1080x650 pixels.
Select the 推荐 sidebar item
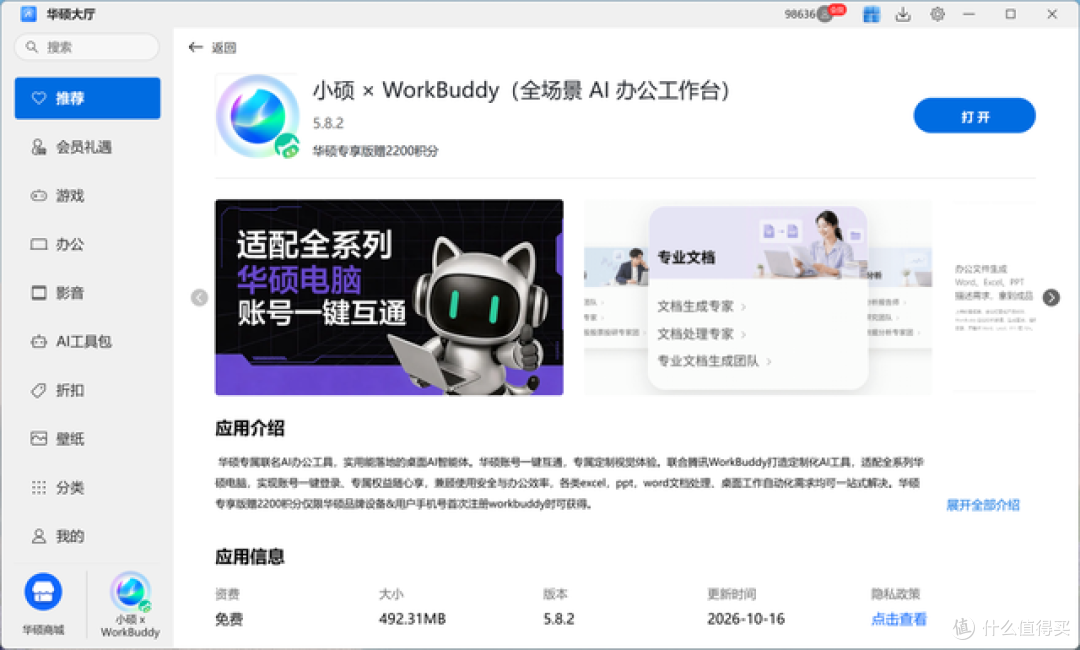pos(87,98)
